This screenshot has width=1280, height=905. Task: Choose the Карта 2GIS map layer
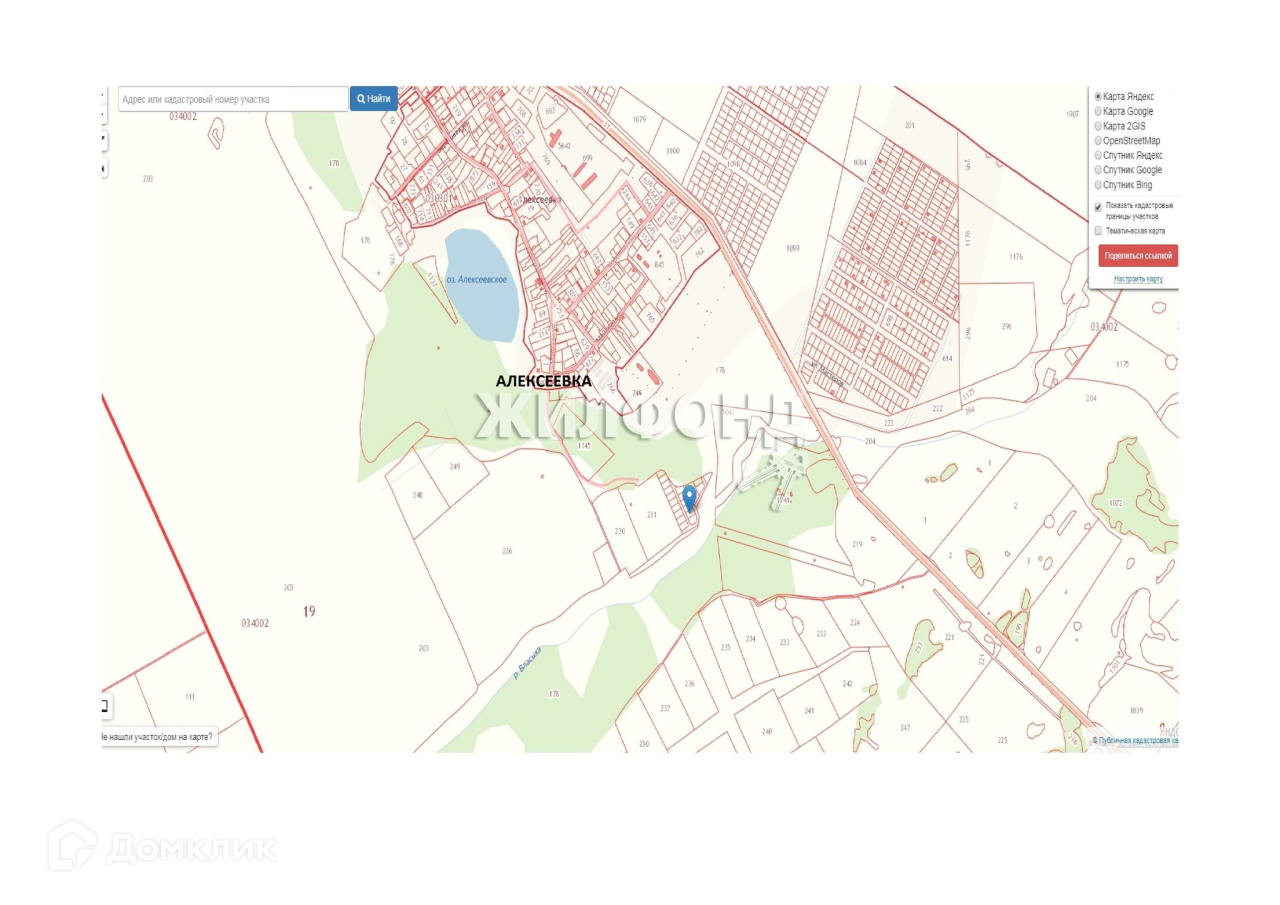click(x=1099, y=126)
